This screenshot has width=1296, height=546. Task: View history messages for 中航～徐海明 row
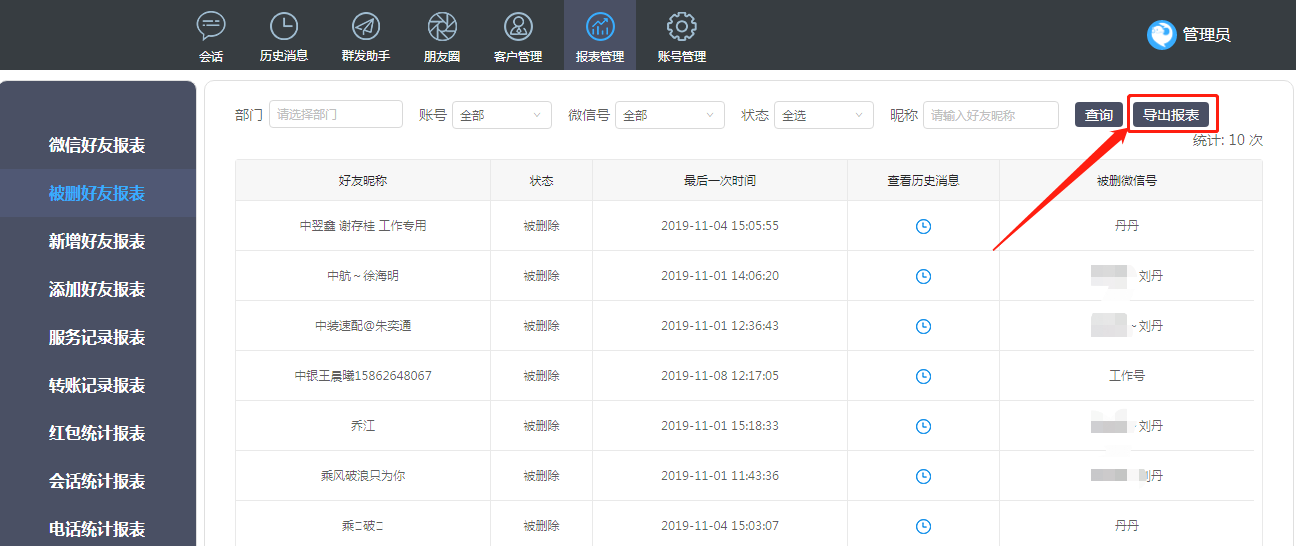(x=923, y=276)
